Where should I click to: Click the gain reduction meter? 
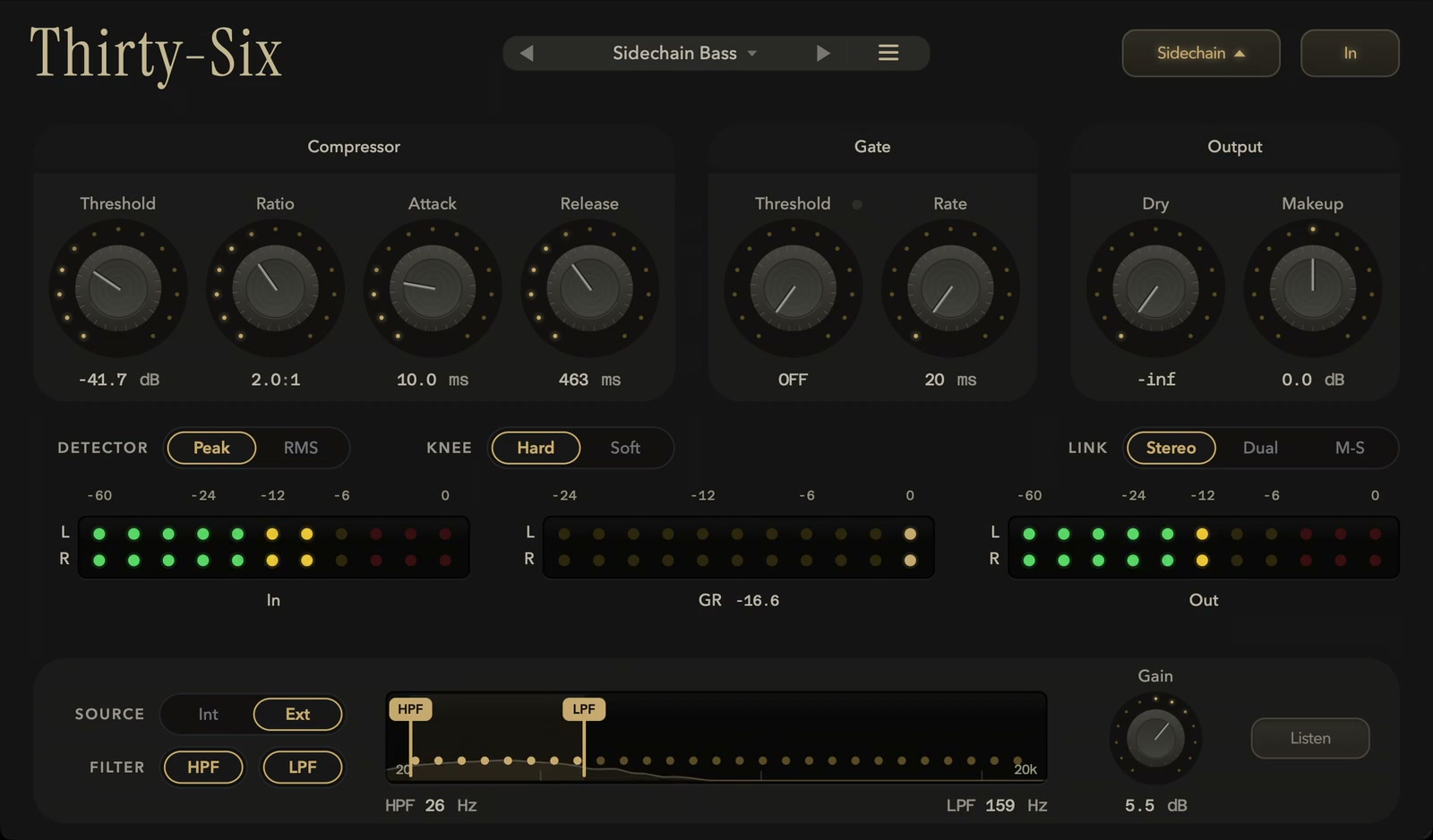click(x=738, y=547)
